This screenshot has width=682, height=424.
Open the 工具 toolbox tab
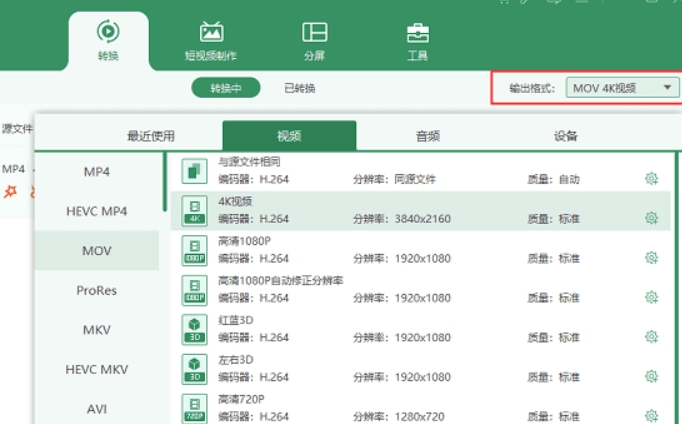(418, 41)
